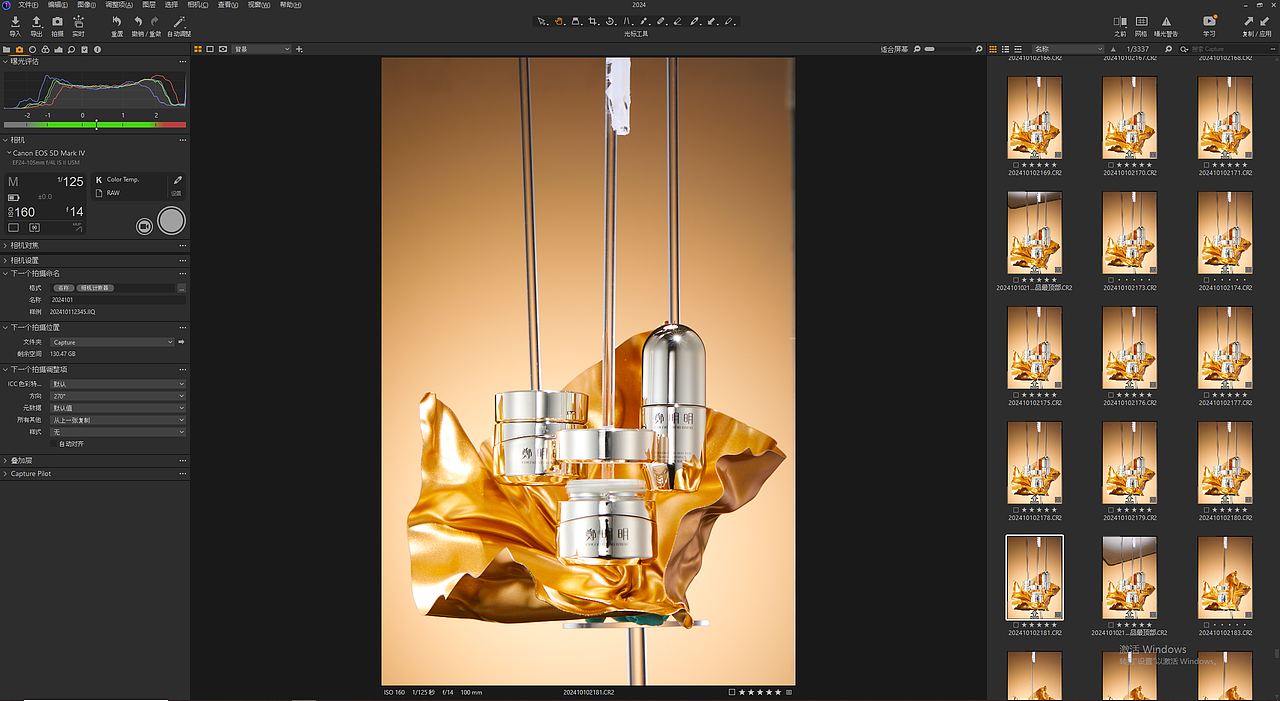Open the 背景 layer dropdown above viewer

coord(261,49)
